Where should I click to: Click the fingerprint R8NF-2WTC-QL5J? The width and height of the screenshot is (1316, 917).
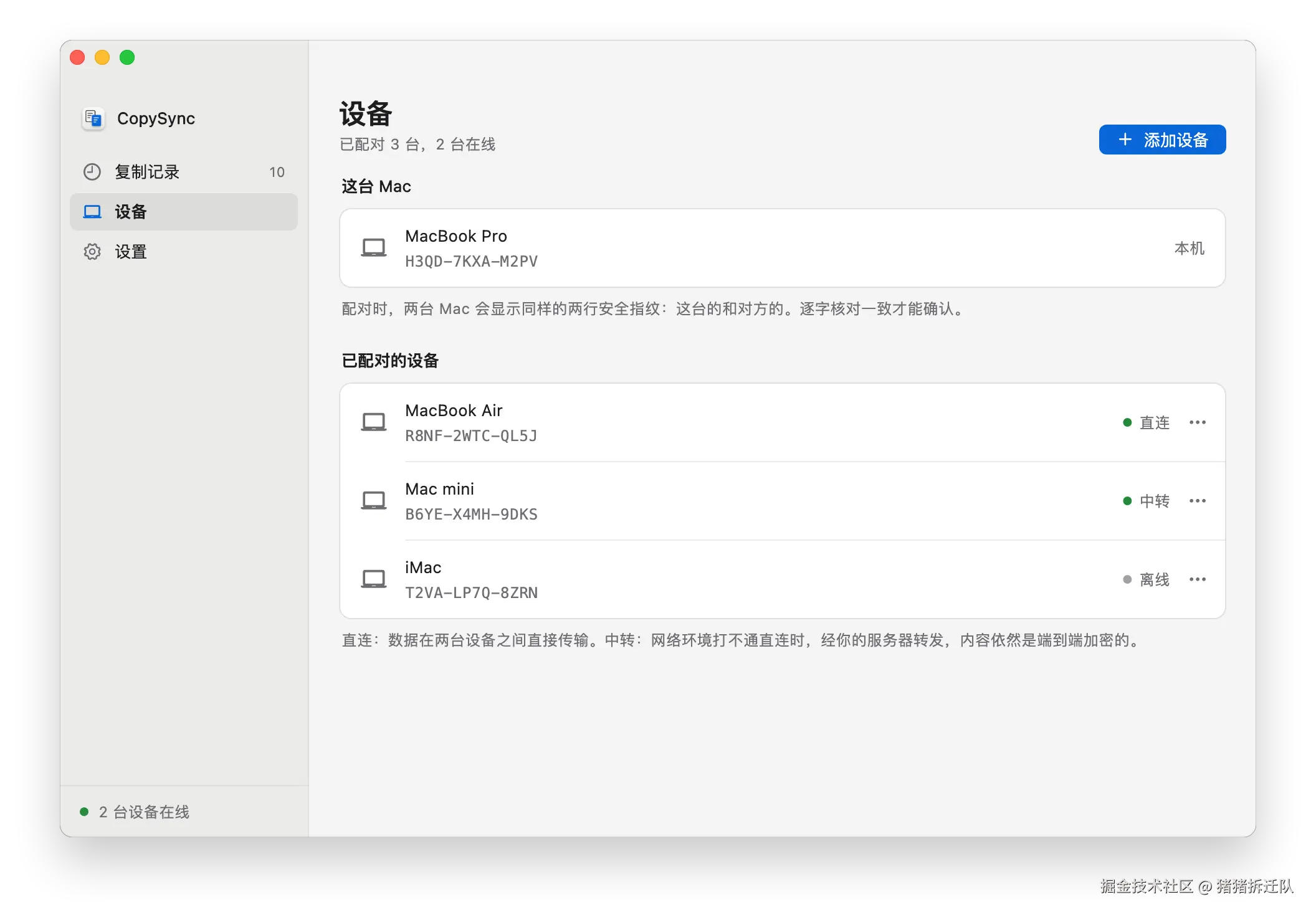[471, 436]
